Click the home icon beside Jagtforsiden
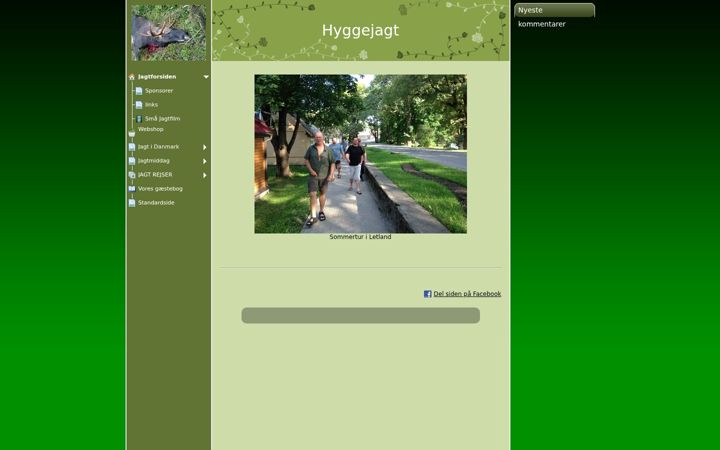This screenshot has width=720, height=450. coord(132,77)
